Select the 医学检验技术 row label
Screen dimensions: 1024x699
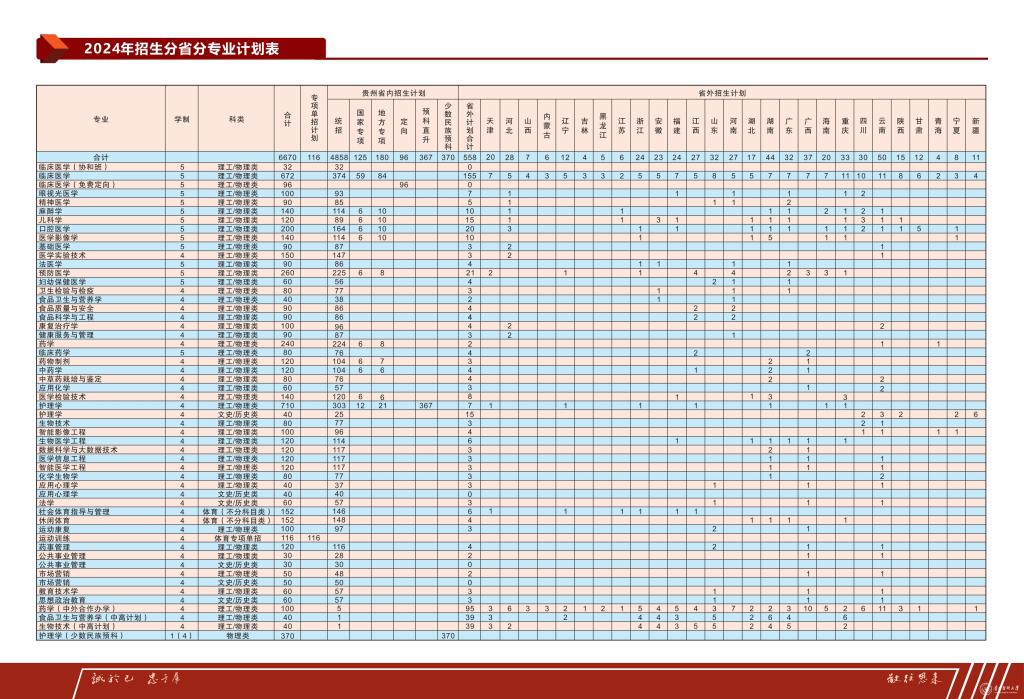click(62, 397)
